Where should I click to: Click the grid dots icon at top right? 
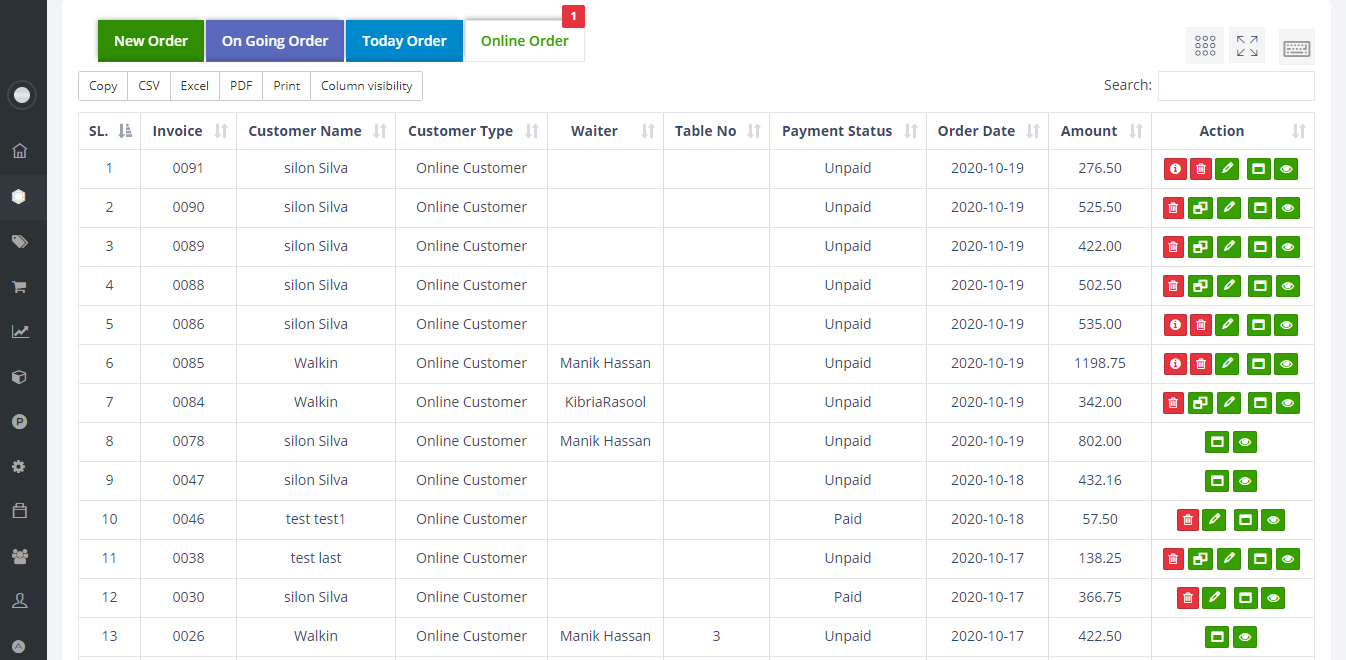pos(1205,46)
